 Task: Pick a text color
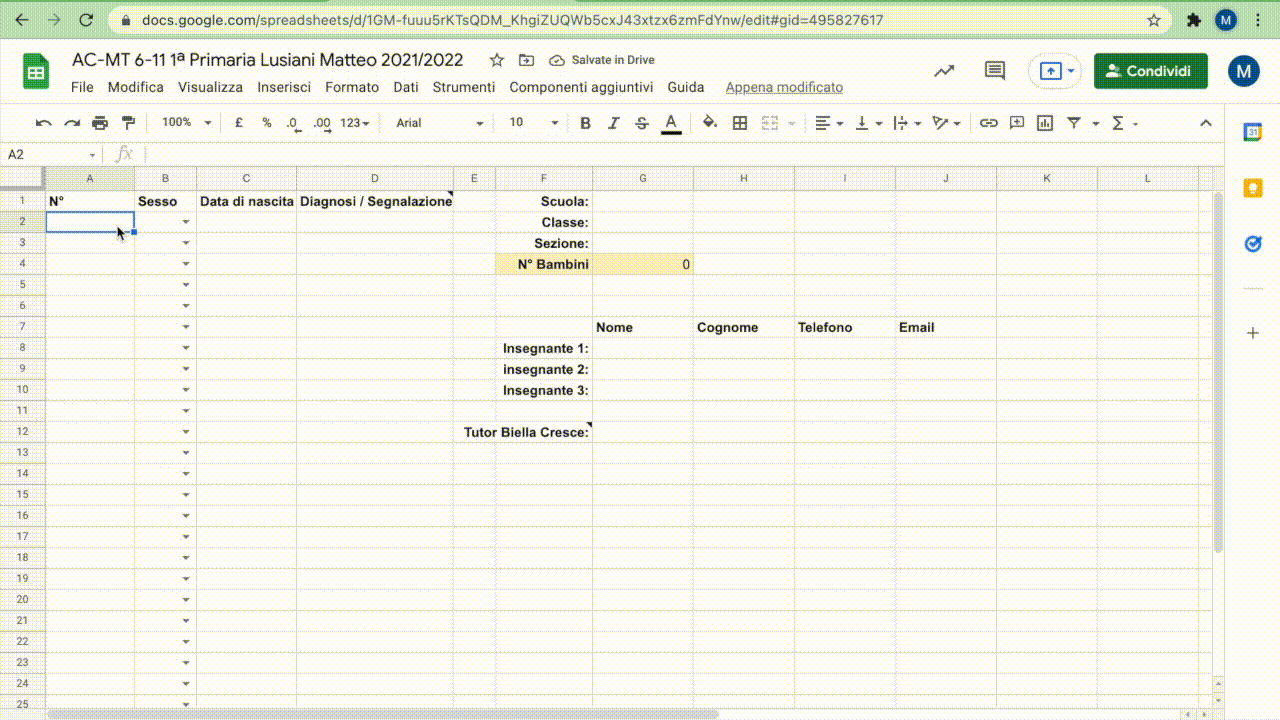click(671, 123)
